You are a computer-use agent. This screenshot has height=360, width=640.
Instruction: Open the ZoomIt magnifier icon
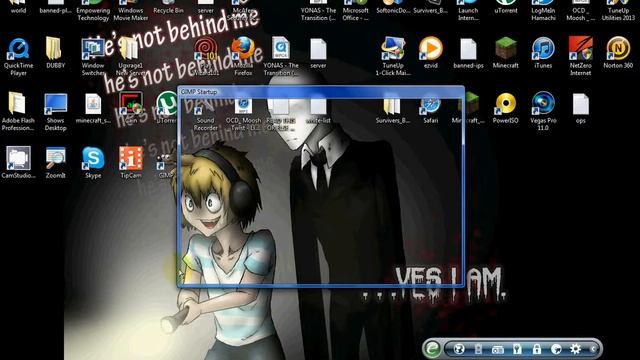(55, 158)
